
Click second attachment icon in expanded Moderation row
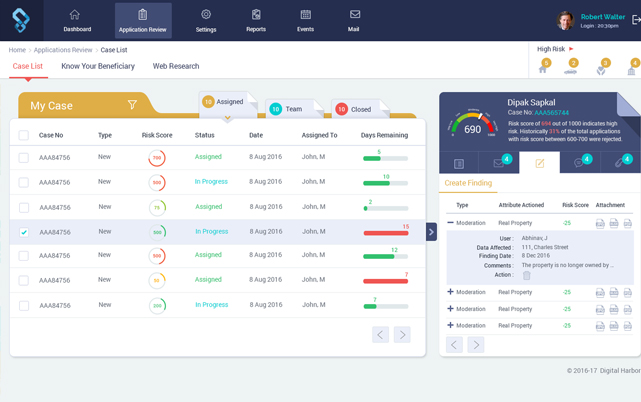point(614,223)
